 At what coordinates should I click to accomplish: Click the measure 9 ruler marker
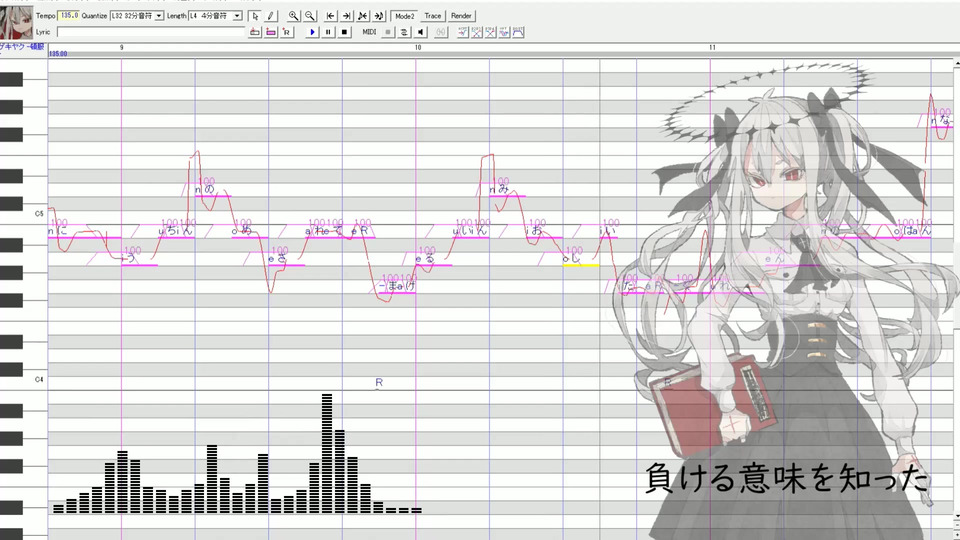pos(121,47)
